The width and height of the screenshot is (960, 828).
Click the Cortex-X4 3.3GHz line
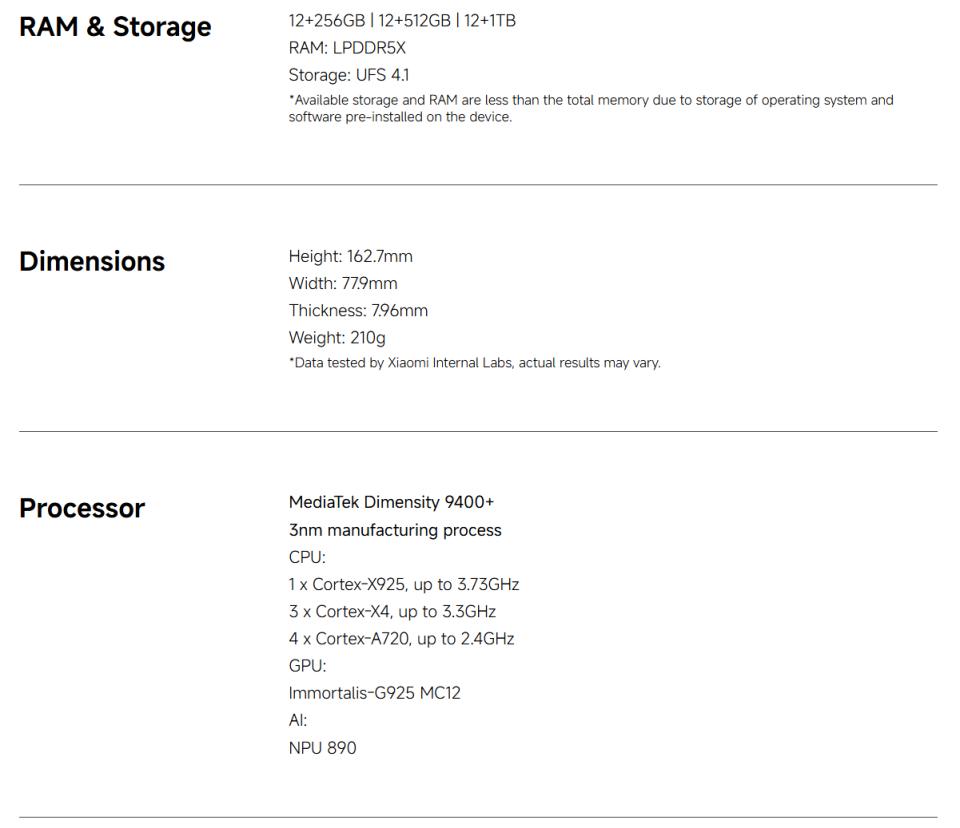392,611
